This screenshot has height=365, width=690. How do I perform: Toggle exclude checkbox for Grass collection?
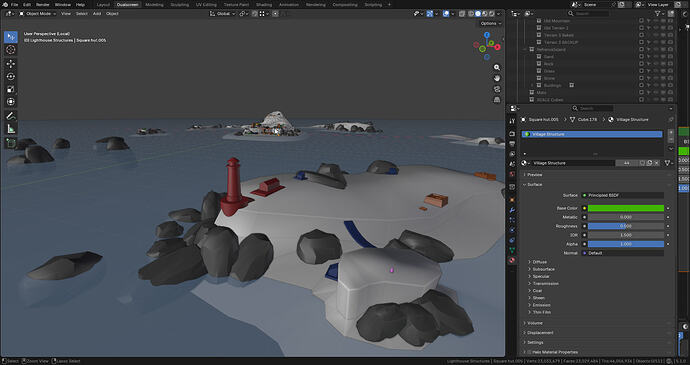(x=641, y=71)
